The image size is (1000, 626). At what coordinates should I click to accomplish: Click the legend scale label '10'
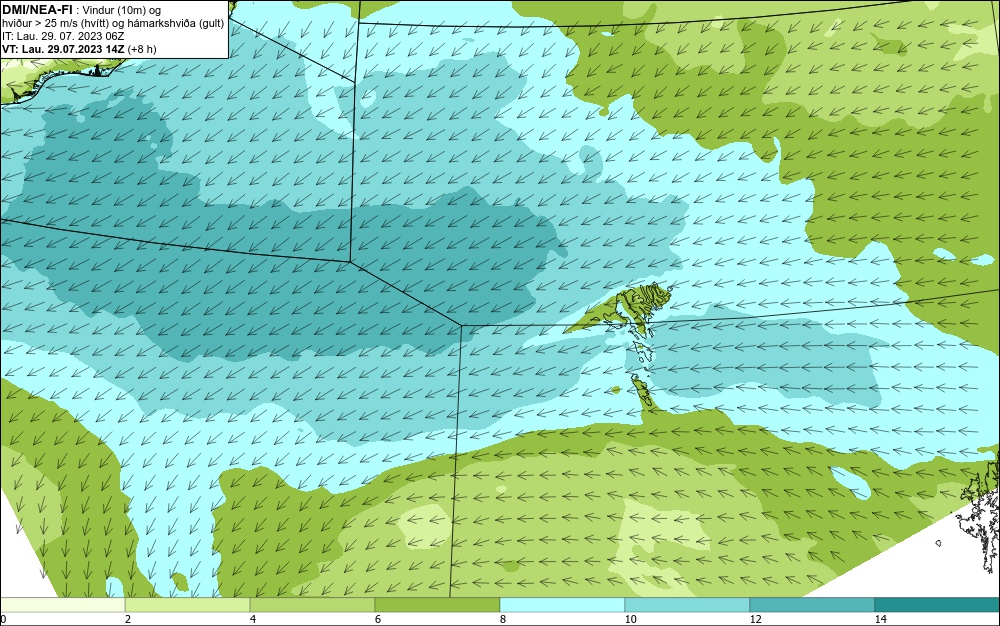[630, 619]
